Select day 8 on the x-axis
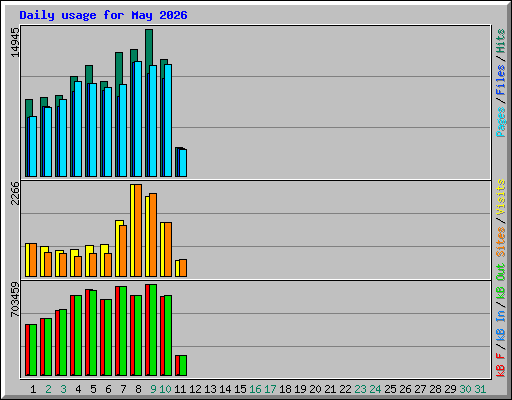Viewport: 512px width, 400px height. 138,389
